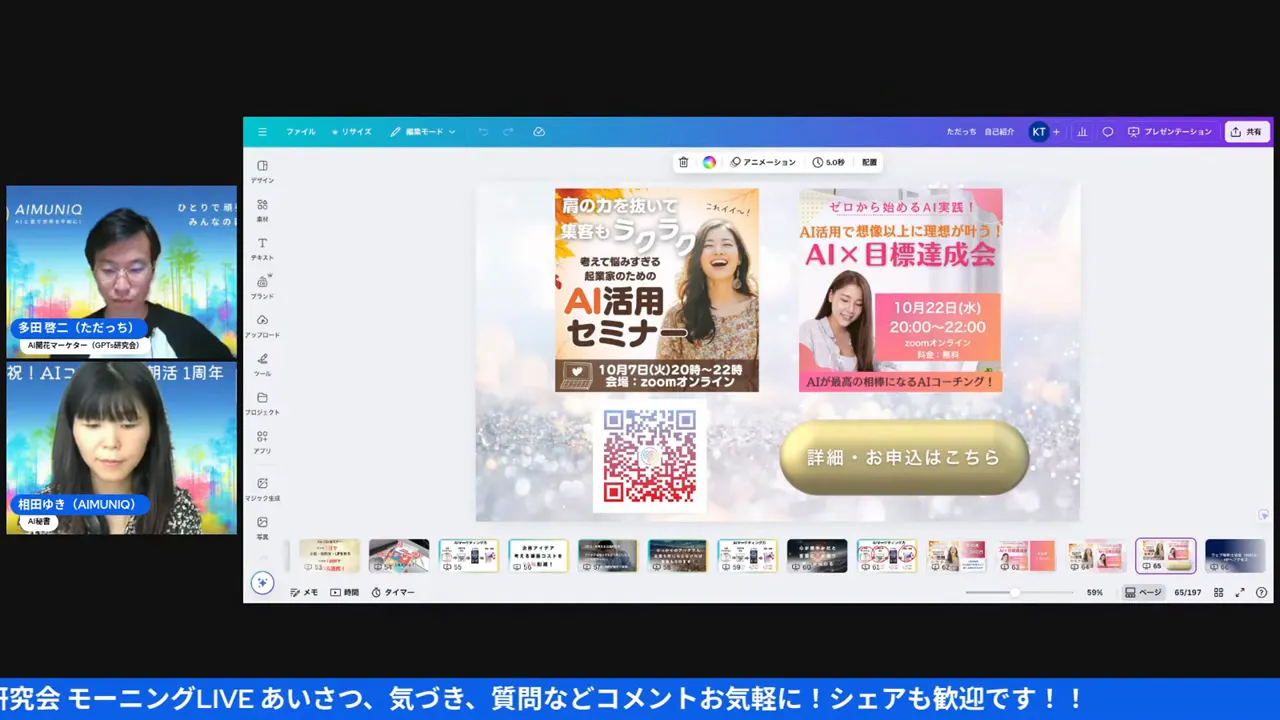Click the 59% zoom percentage

(1095, 593)
